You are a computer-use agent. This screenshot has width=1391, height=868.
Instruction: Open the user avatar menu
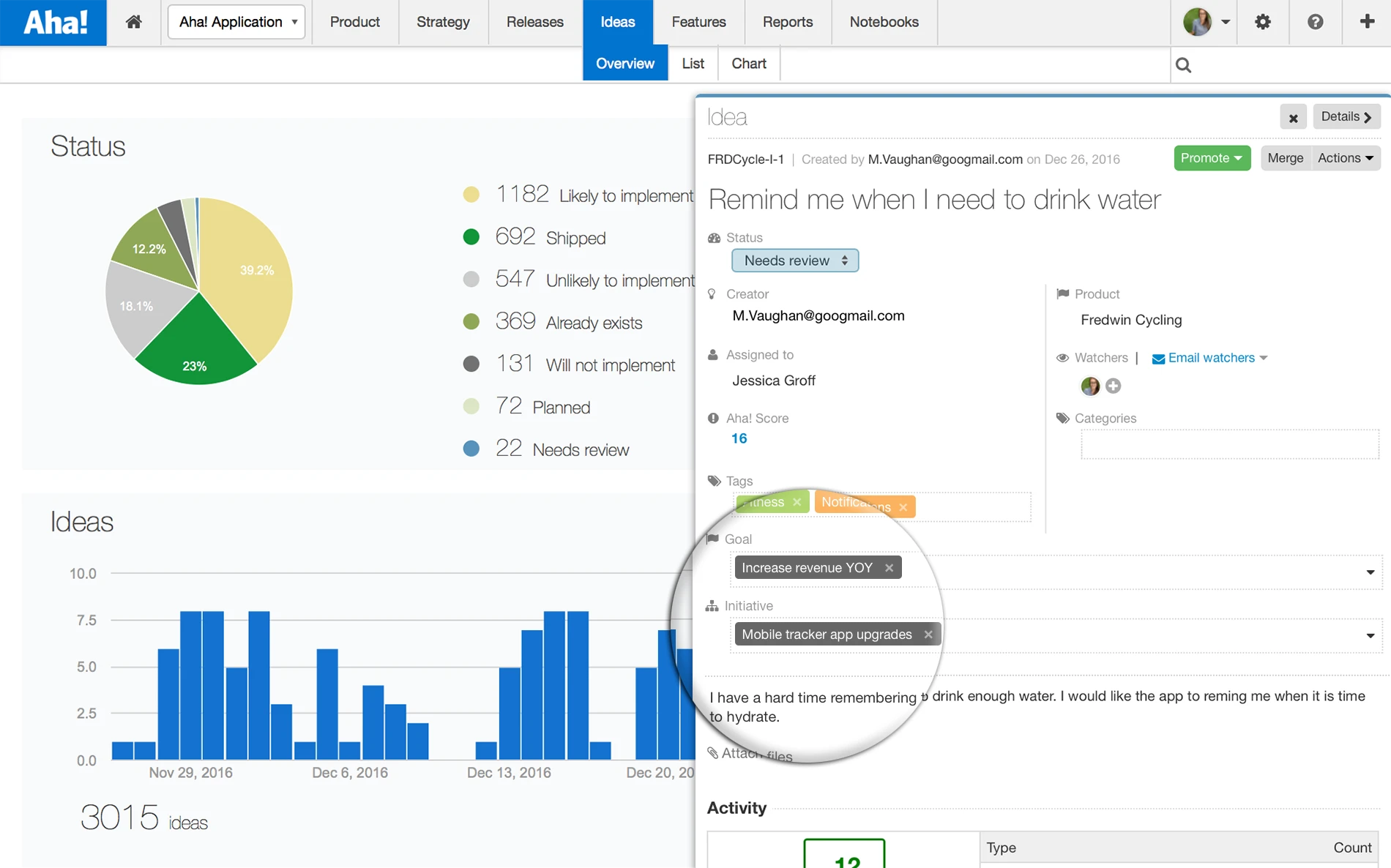point(1205,22)
